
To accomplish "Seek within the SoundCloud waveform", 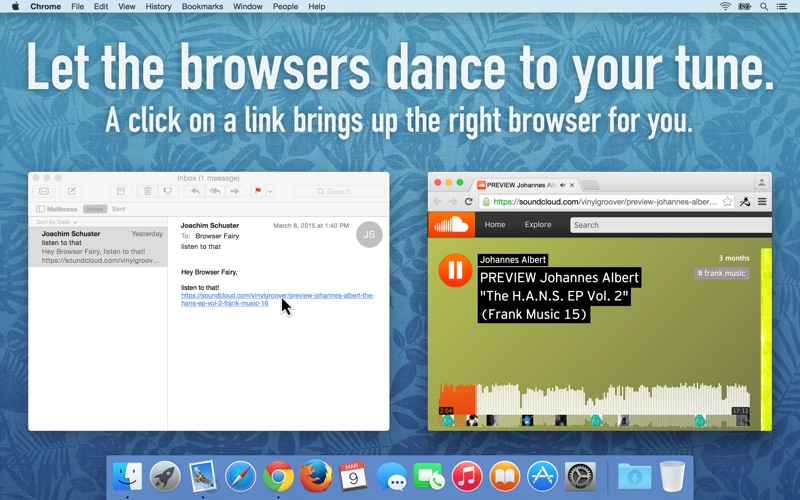I will pyautogui.click(x=594, y=399).
